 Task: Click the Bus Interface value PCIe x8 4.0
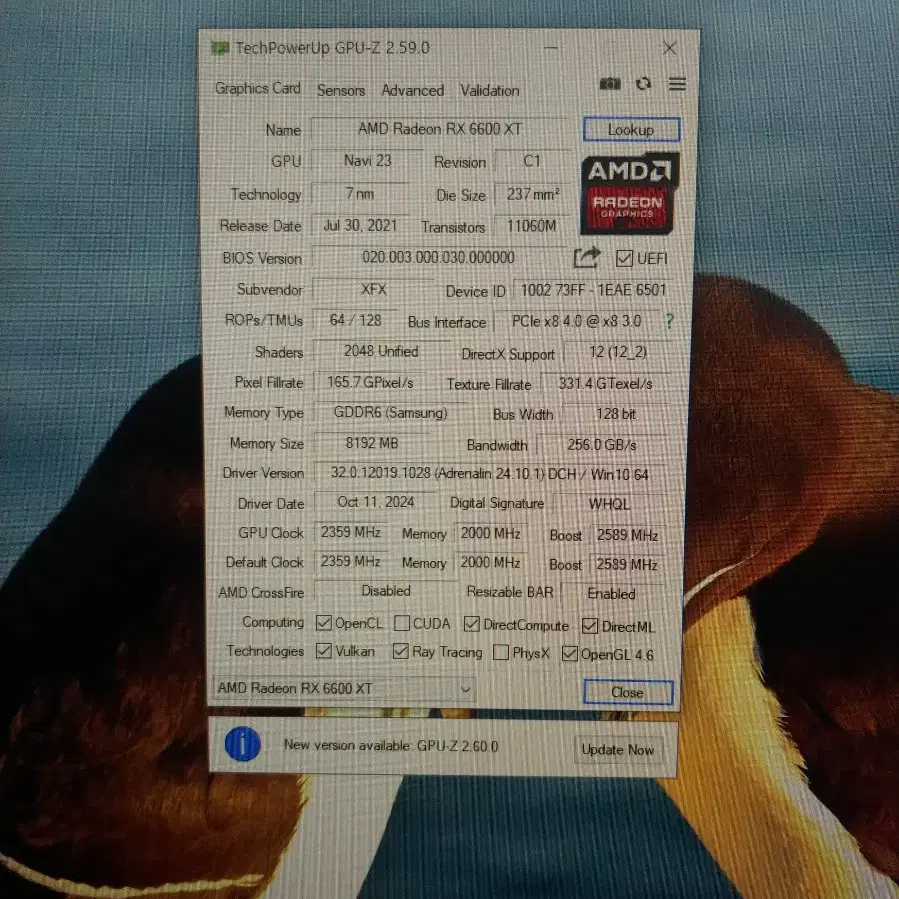coord(576,321)
